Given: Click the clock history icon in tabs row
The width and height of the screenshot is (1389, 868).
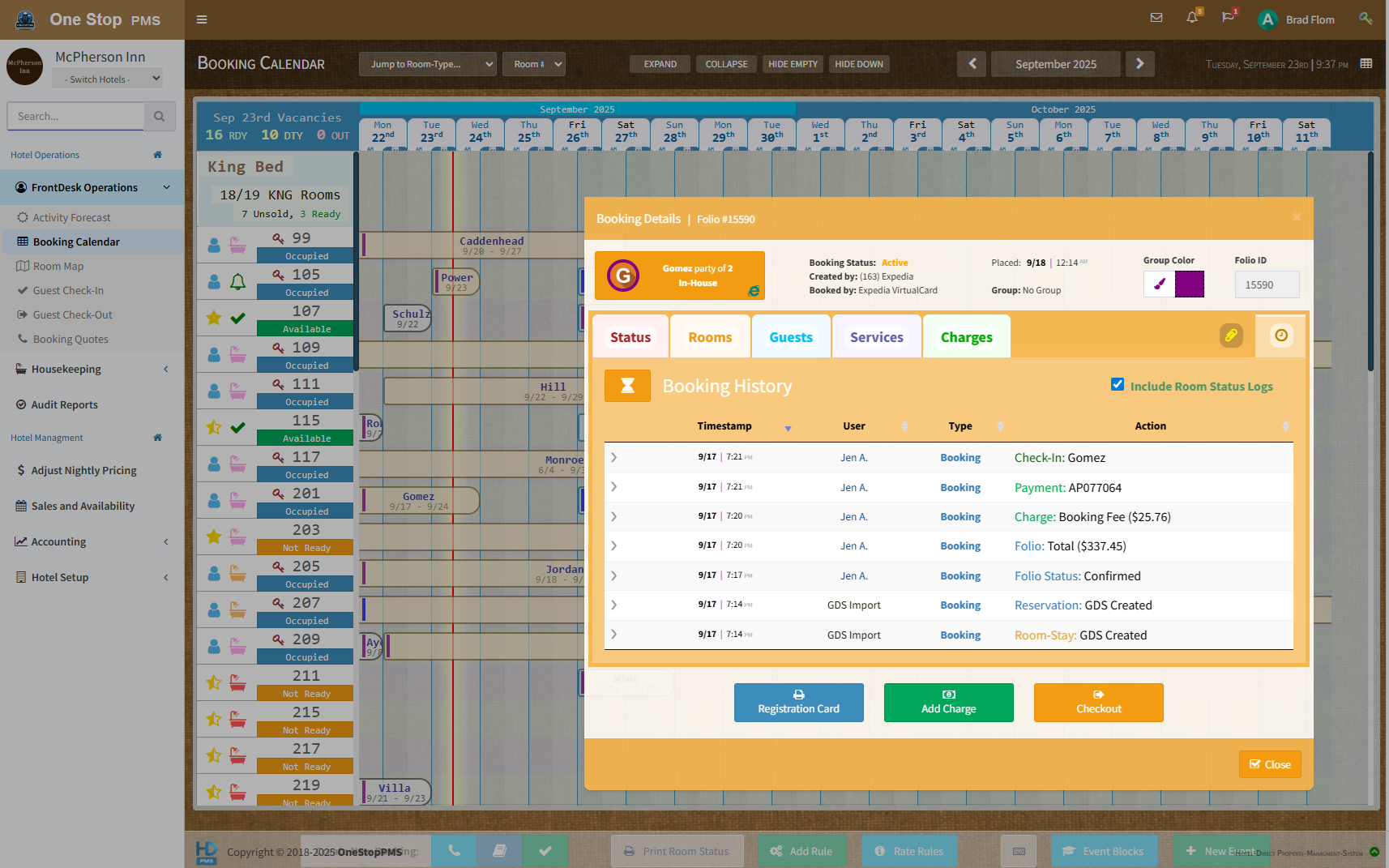Looking at the screenshot, I should pos(1280,336).
